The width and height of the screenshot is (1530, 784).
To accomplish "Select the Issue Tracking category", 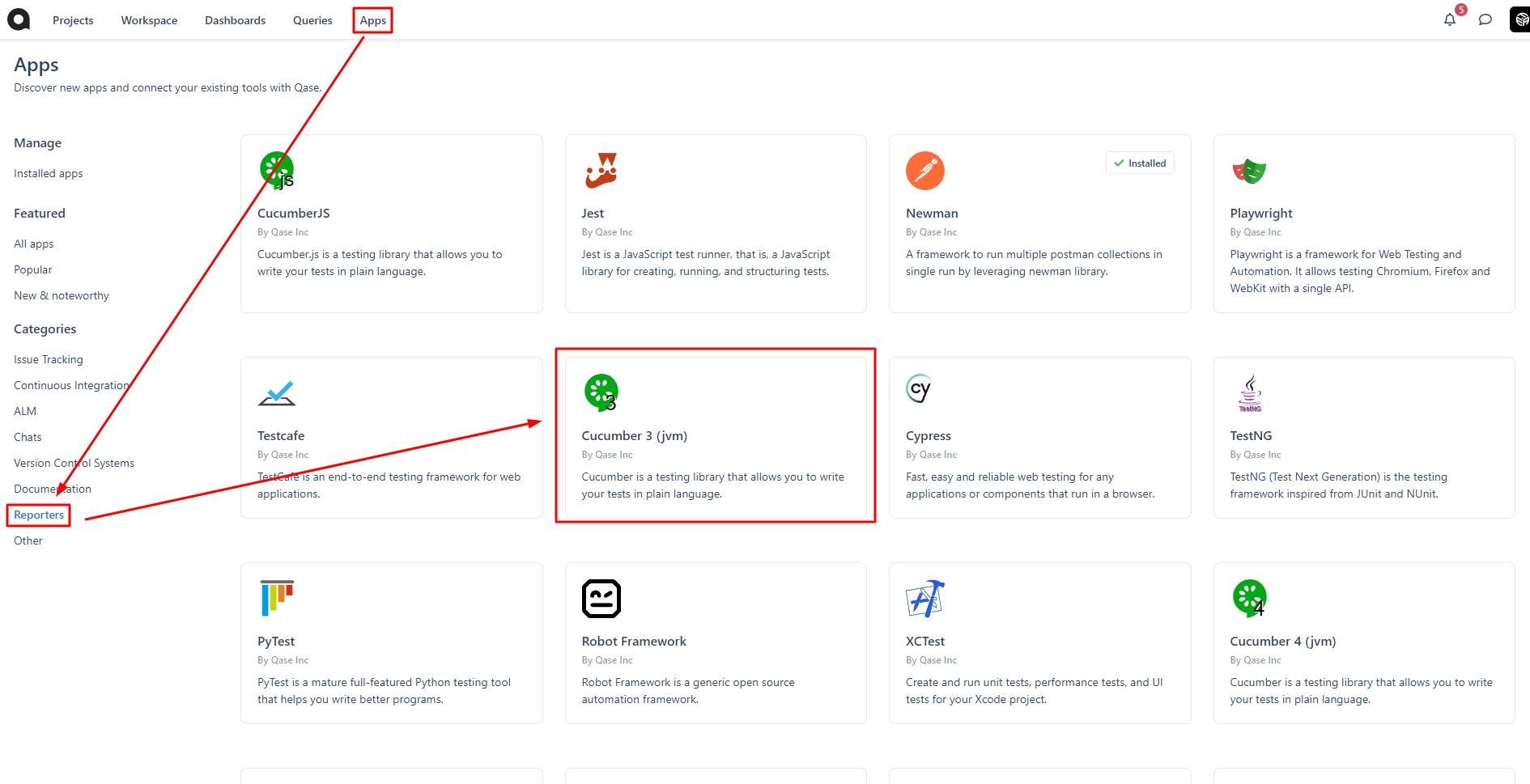I will [x=49, y=359].
